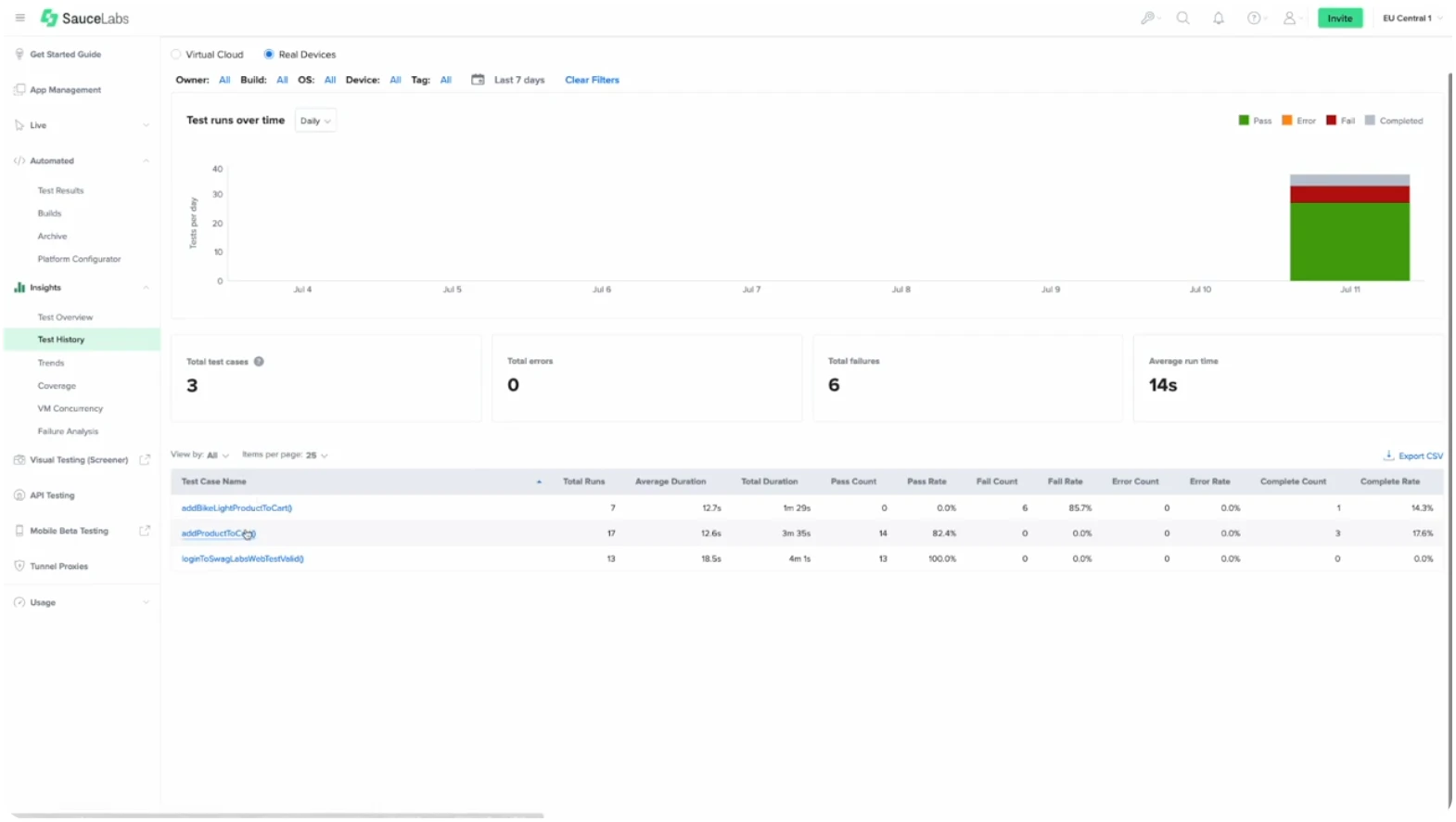1456x822 pixels.
Task: Click the Get Started Guide lightbulb icon
Action: coord(19,54)
